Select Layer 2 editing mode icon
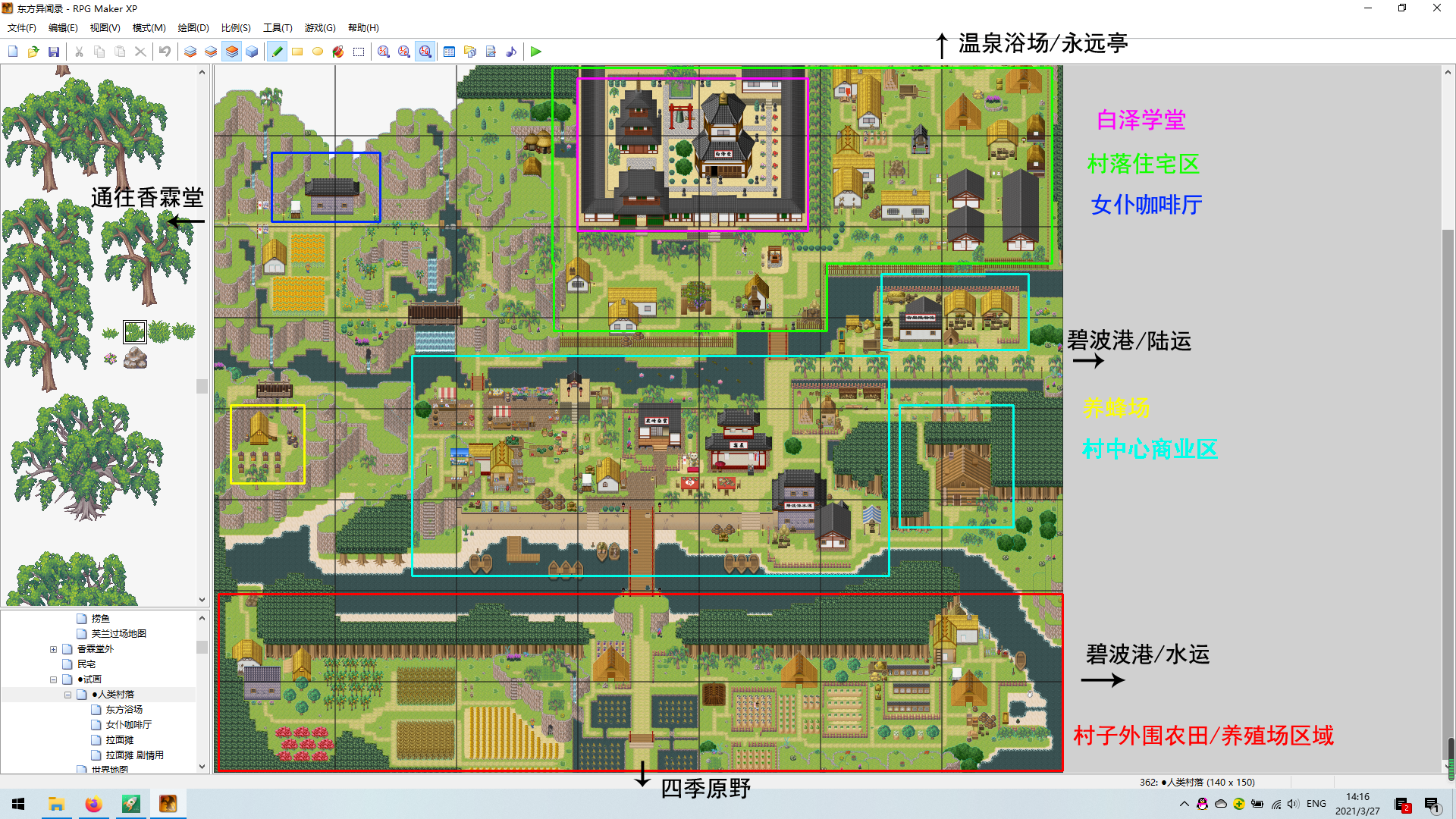This screenshot has height=819, width=1456. coord(211,52)
